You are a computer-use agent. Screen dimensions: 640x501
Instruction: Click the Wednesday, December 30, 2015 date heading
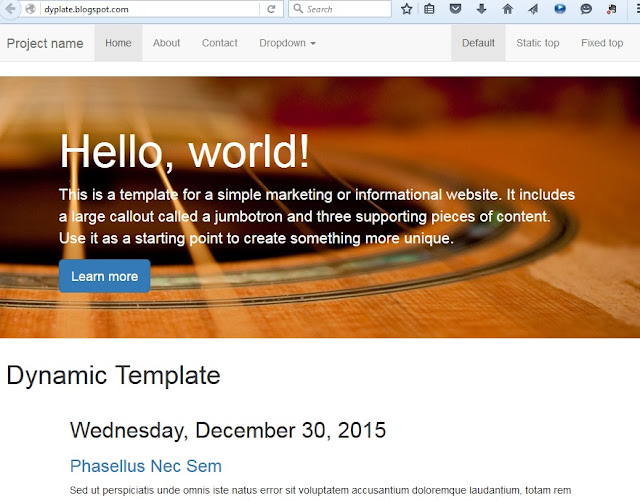point(228,430)
